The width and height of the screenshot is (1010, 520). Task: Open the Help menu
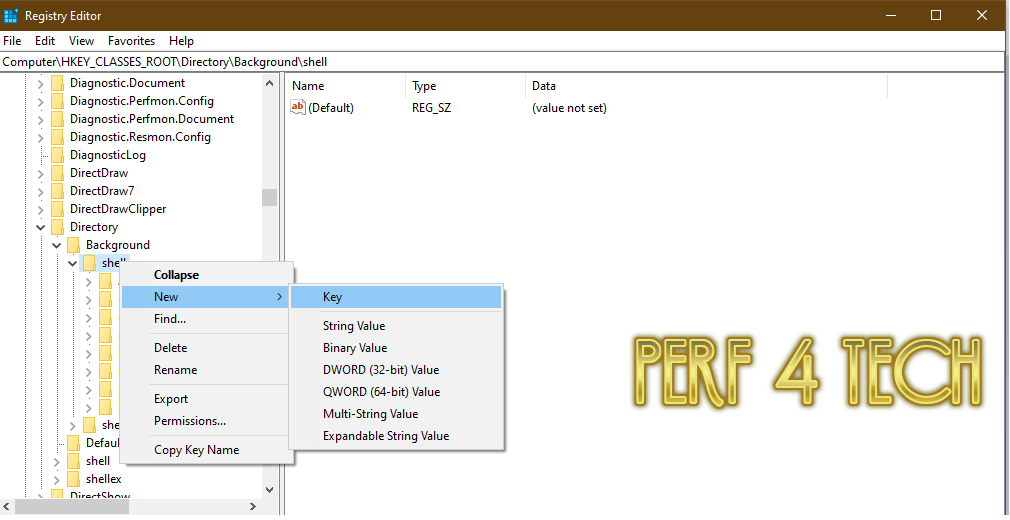181,41
